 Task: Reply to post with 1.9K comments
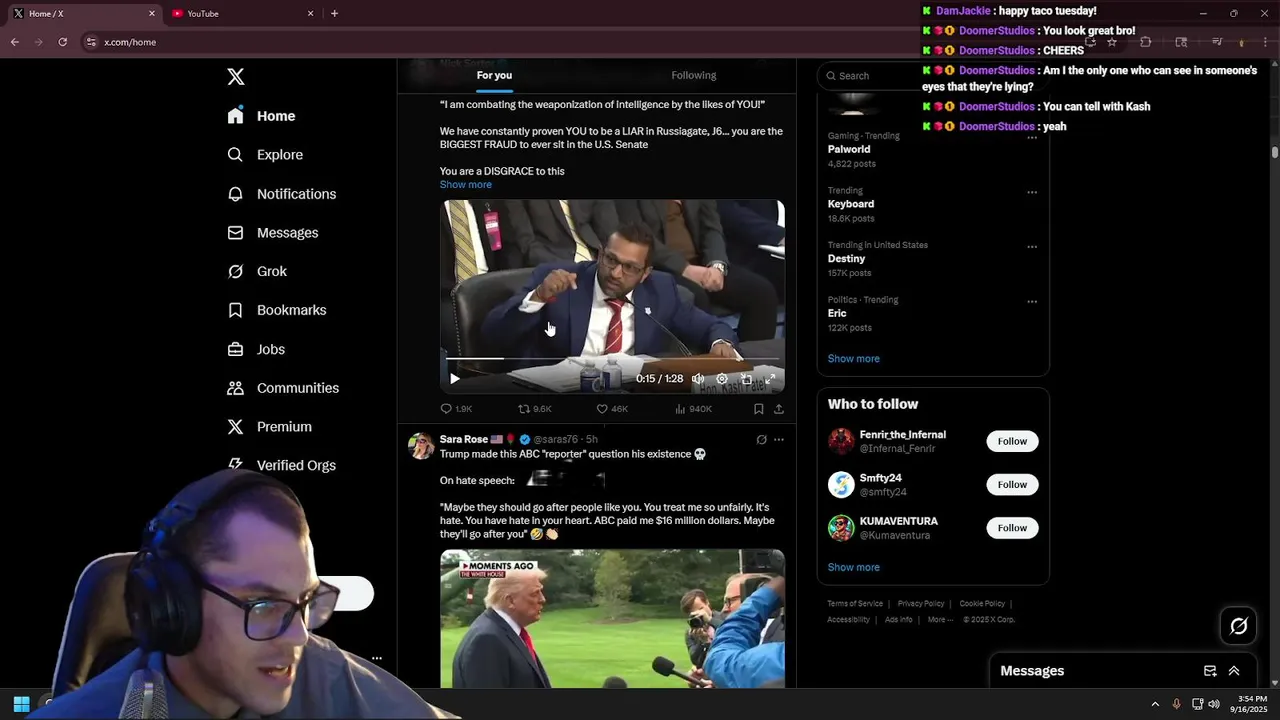coord(456,409)
